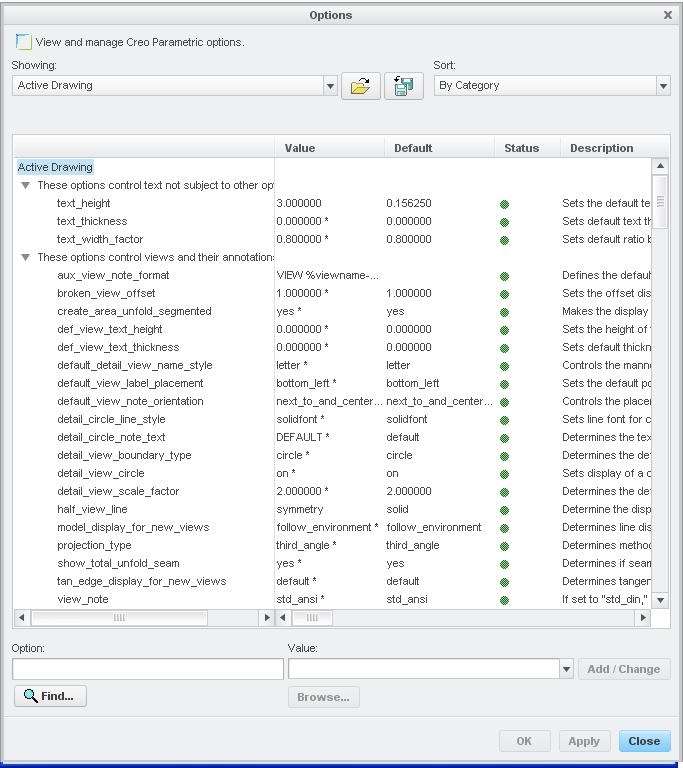Click the green status dot for text_height
The image size is (683, 768).
click(x=504, y=204)
